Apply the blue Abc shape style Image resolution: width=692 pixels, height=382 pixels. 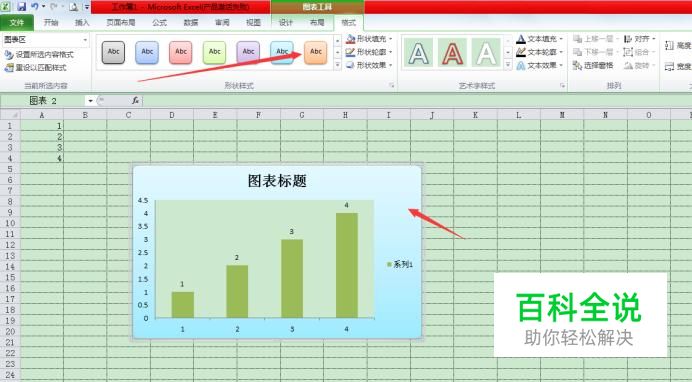coord(147,52)
